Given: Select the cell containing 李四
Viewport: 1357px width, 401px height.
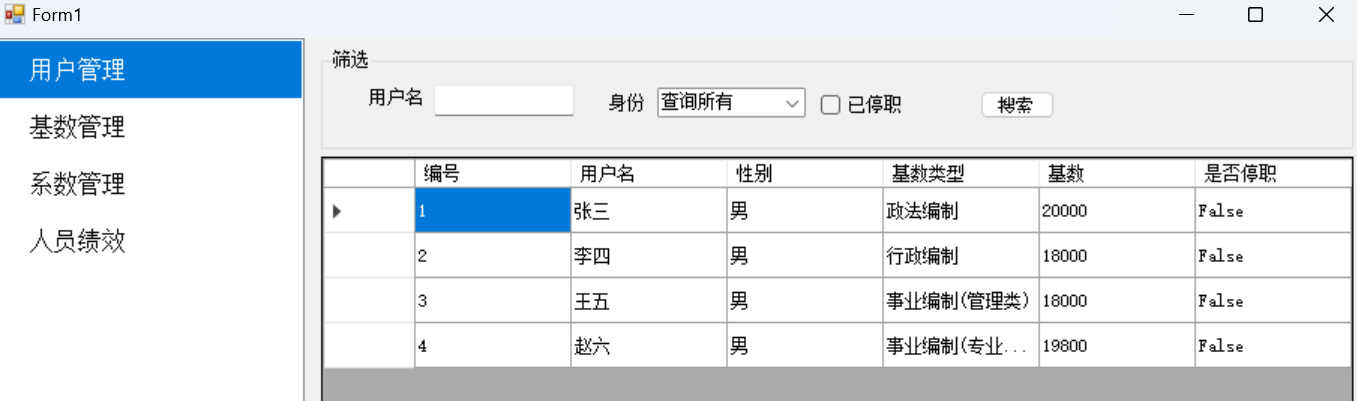Looking at the screenshot, I should click(x=648, y=256).
